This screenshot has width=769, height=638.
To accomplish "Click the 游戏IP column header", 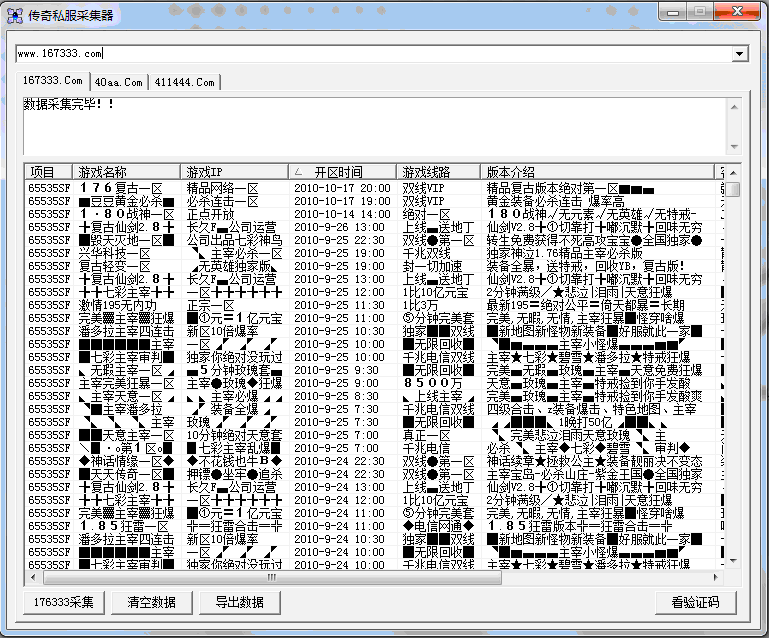I will pos(234,172).
